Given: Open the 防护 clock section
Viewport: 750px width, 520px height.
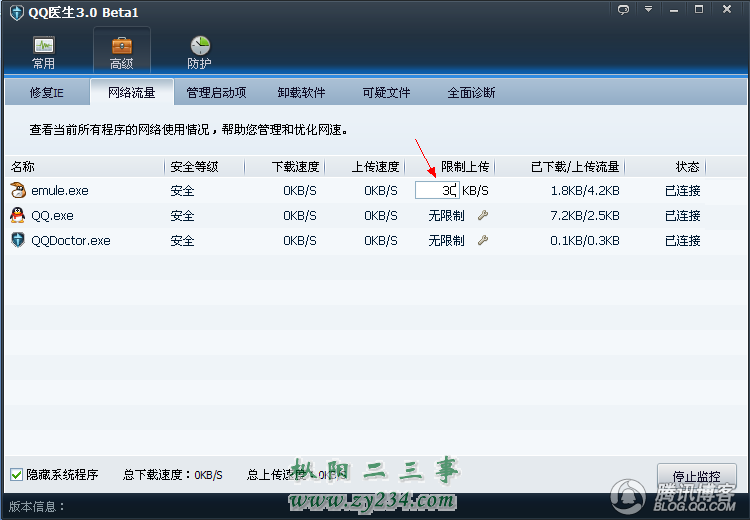Looking at the screenshot, I should pyautogui.click(x=199, y=52).
